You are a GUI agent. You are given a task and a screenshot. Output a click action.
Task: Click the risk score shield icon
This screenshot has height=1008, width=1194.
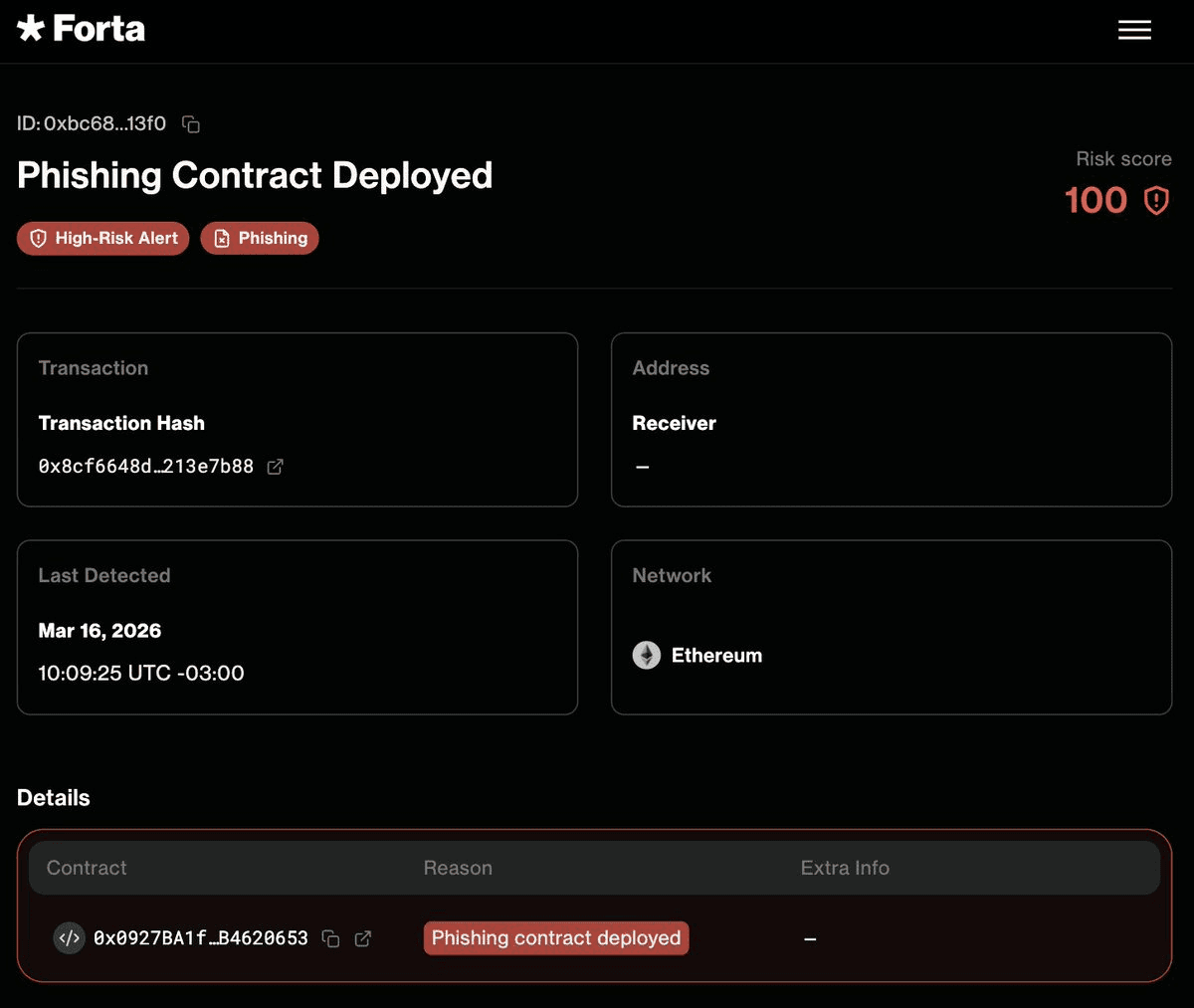pyautogui.click(x=1156, y=201)
